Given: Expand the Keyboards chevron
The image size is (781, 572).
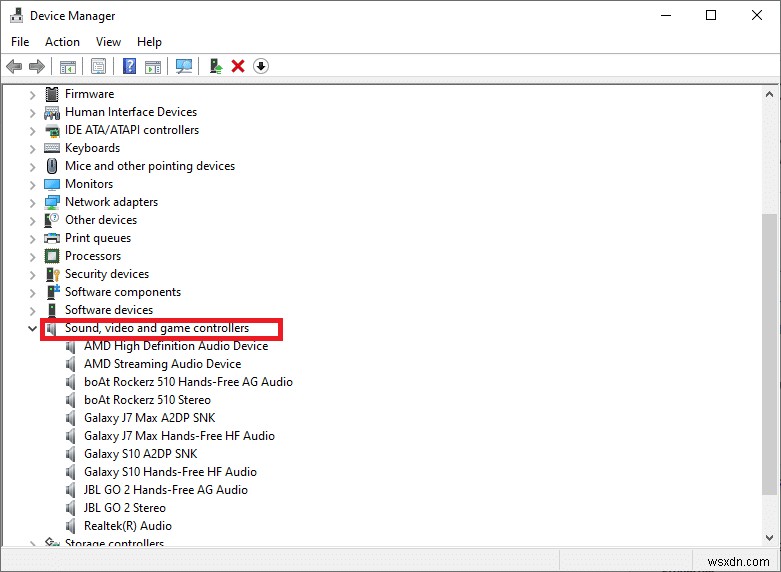Looking at the screenshot, I should (32, 149).
